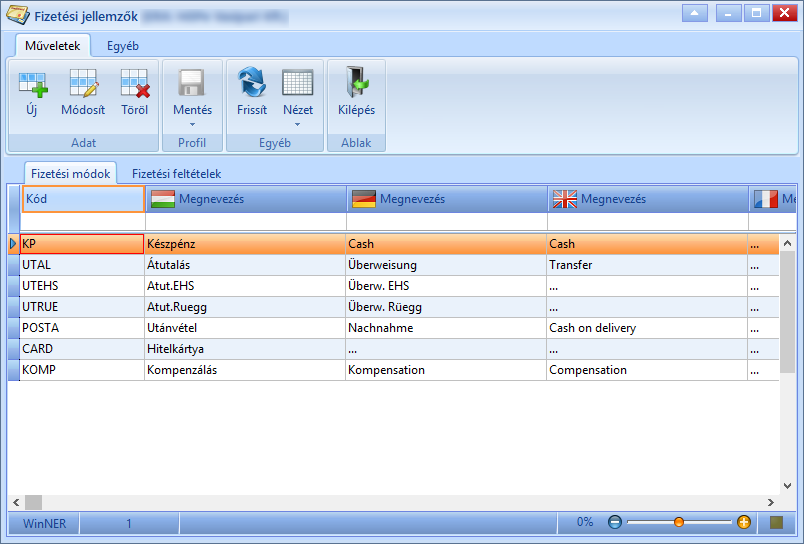Screen dimensions: 804x544
Task: Click the orange zoom slider handle
Action: tap(679, 522)
